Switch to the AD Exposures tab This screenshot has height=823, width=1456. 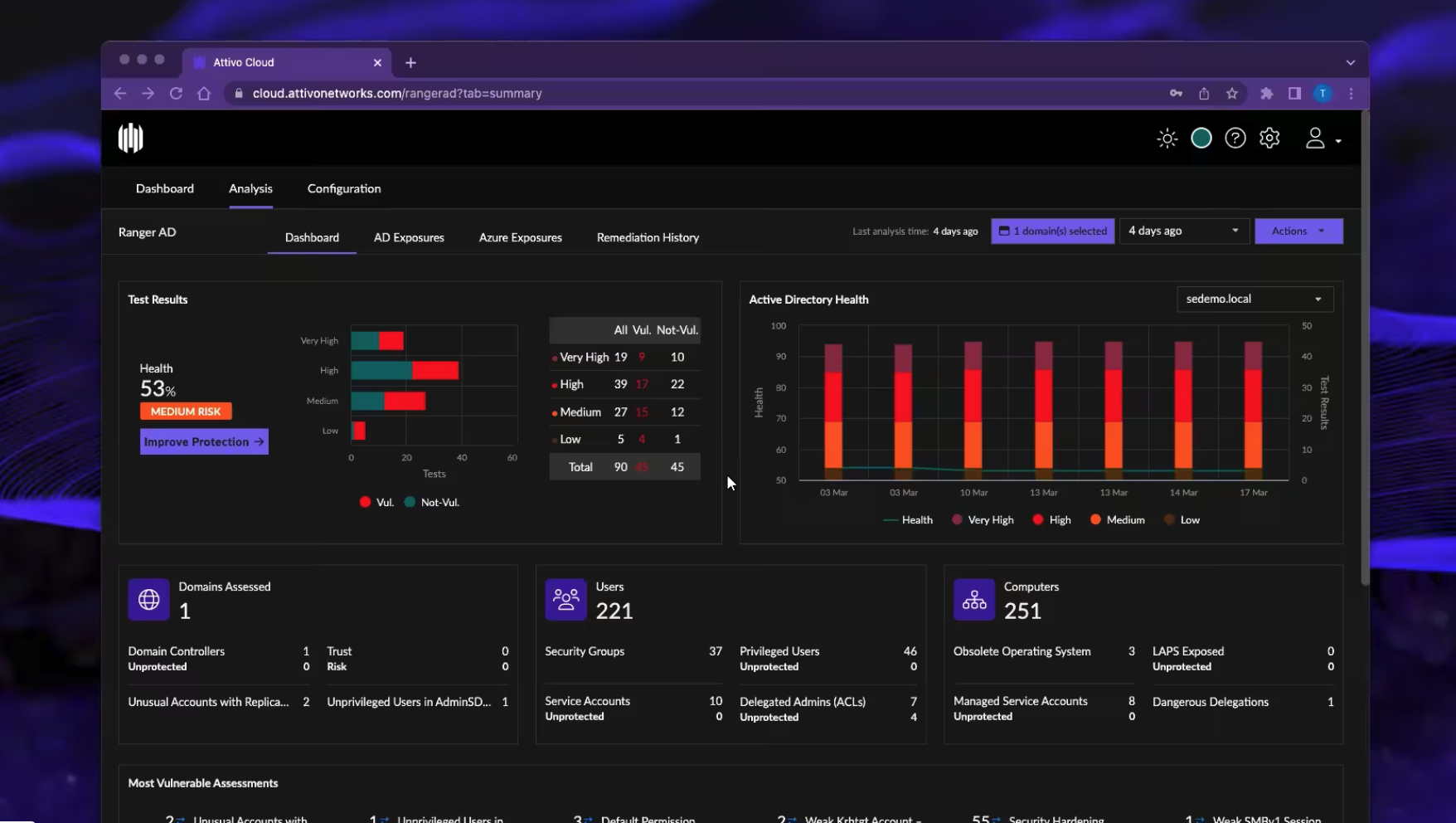(409, 237)
